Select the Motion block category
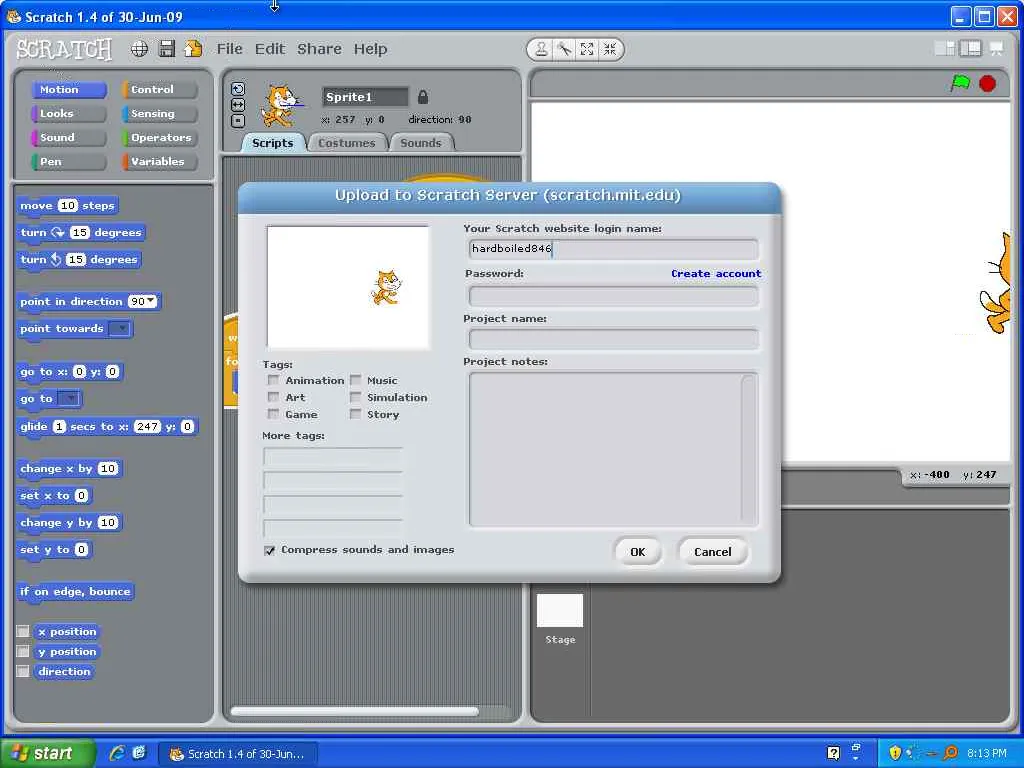This screenshot has width=1024, height=768. tap(69, 89)
